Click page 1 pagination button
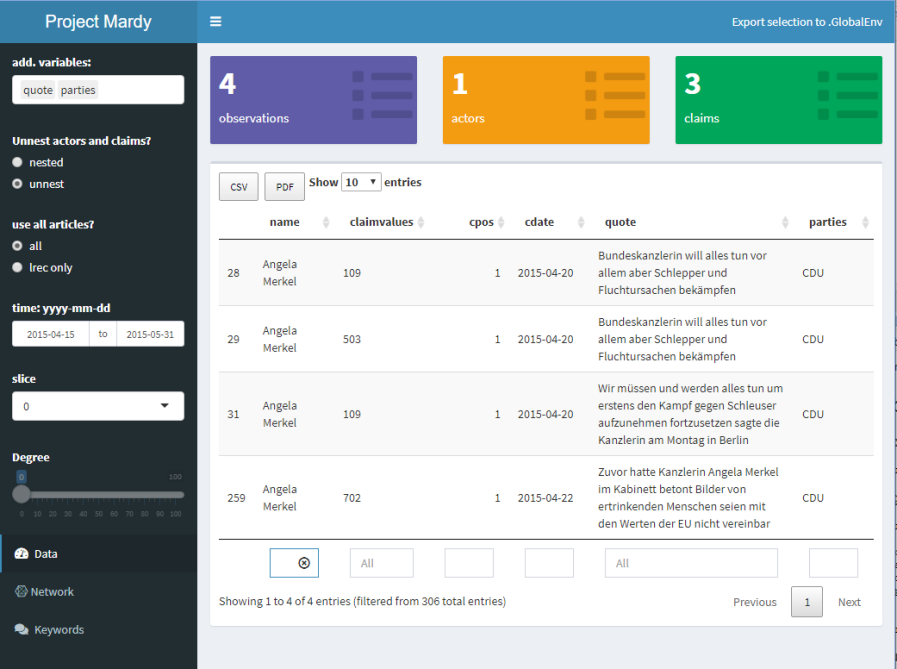The width and height of the screenshot is (897, 669). [807, 601]
